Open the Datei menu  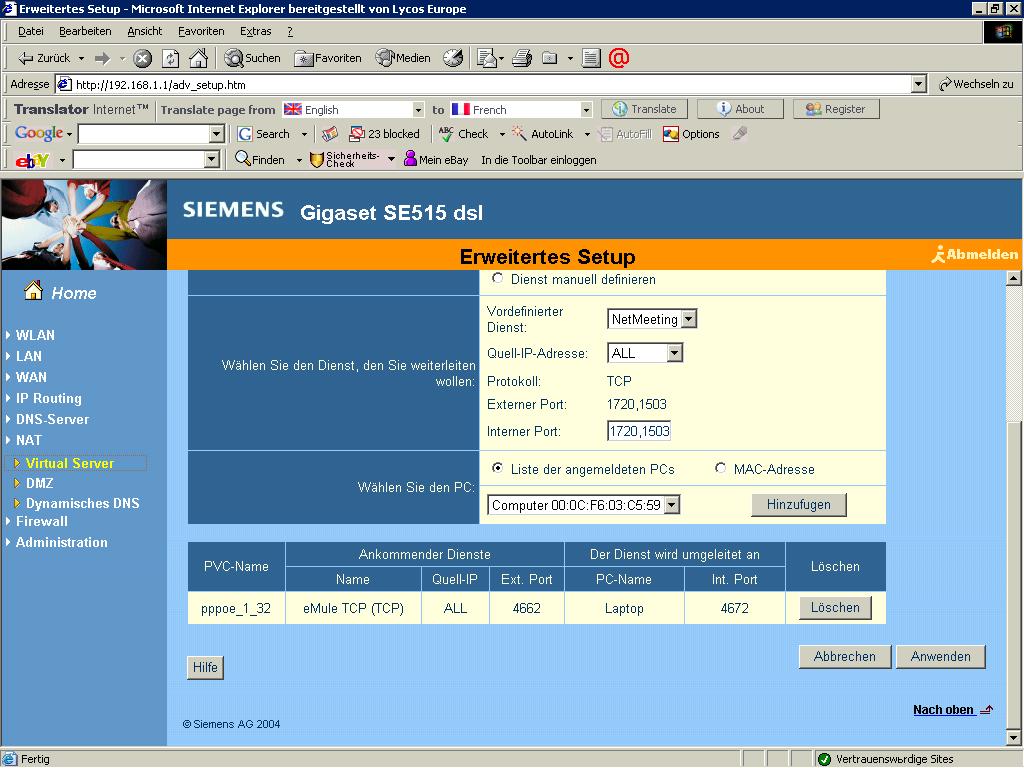coord(31,31)
